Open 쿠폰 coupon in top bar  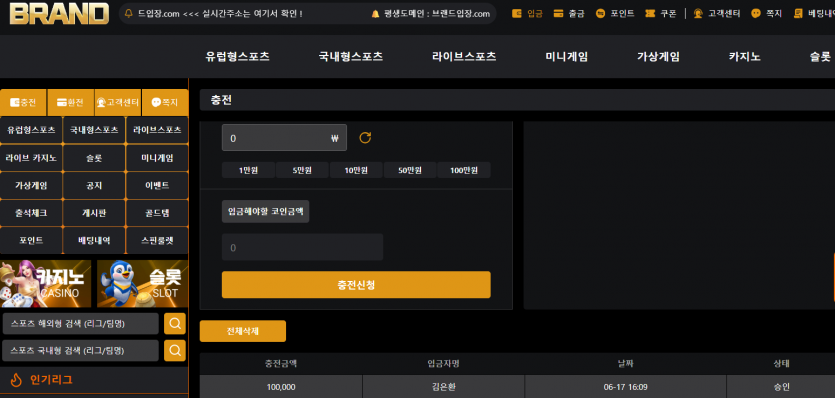click(660, 14)
